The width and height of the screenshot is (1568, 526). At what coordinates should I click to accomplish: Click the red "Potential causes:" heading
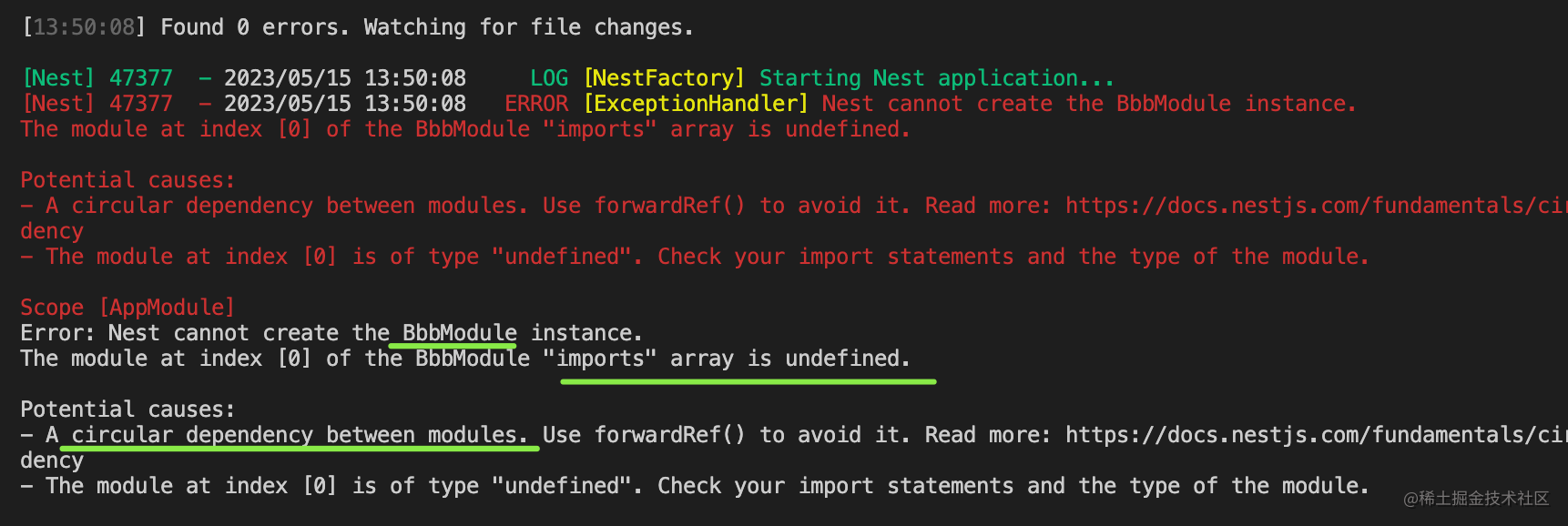pyautogui.click(x=127, y=180)
